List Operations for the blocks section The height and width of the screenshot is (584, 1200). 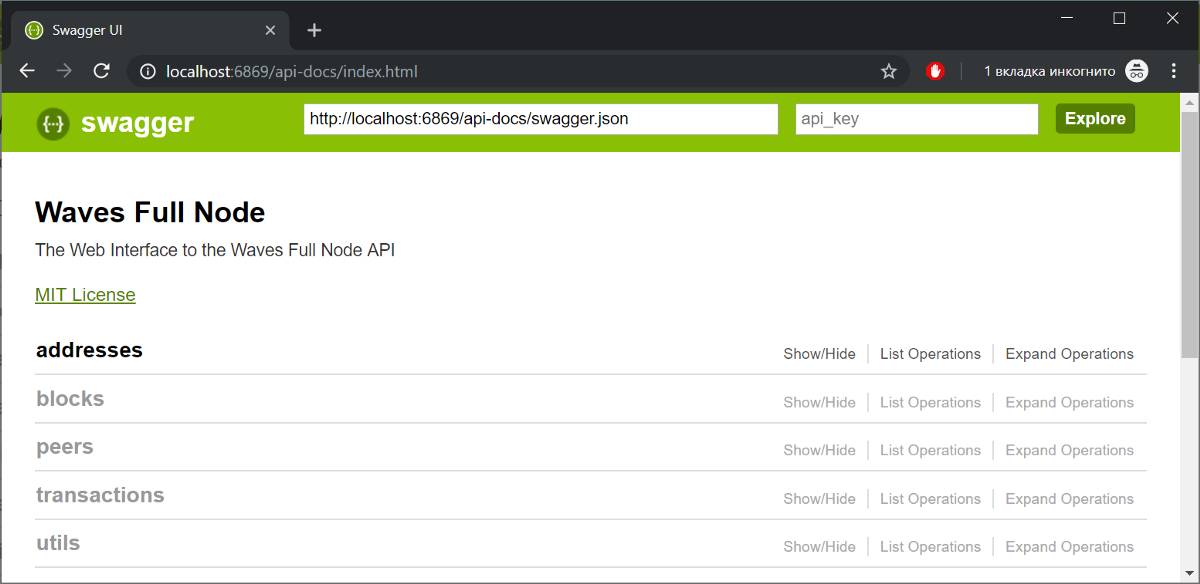[x=930, y=402]
